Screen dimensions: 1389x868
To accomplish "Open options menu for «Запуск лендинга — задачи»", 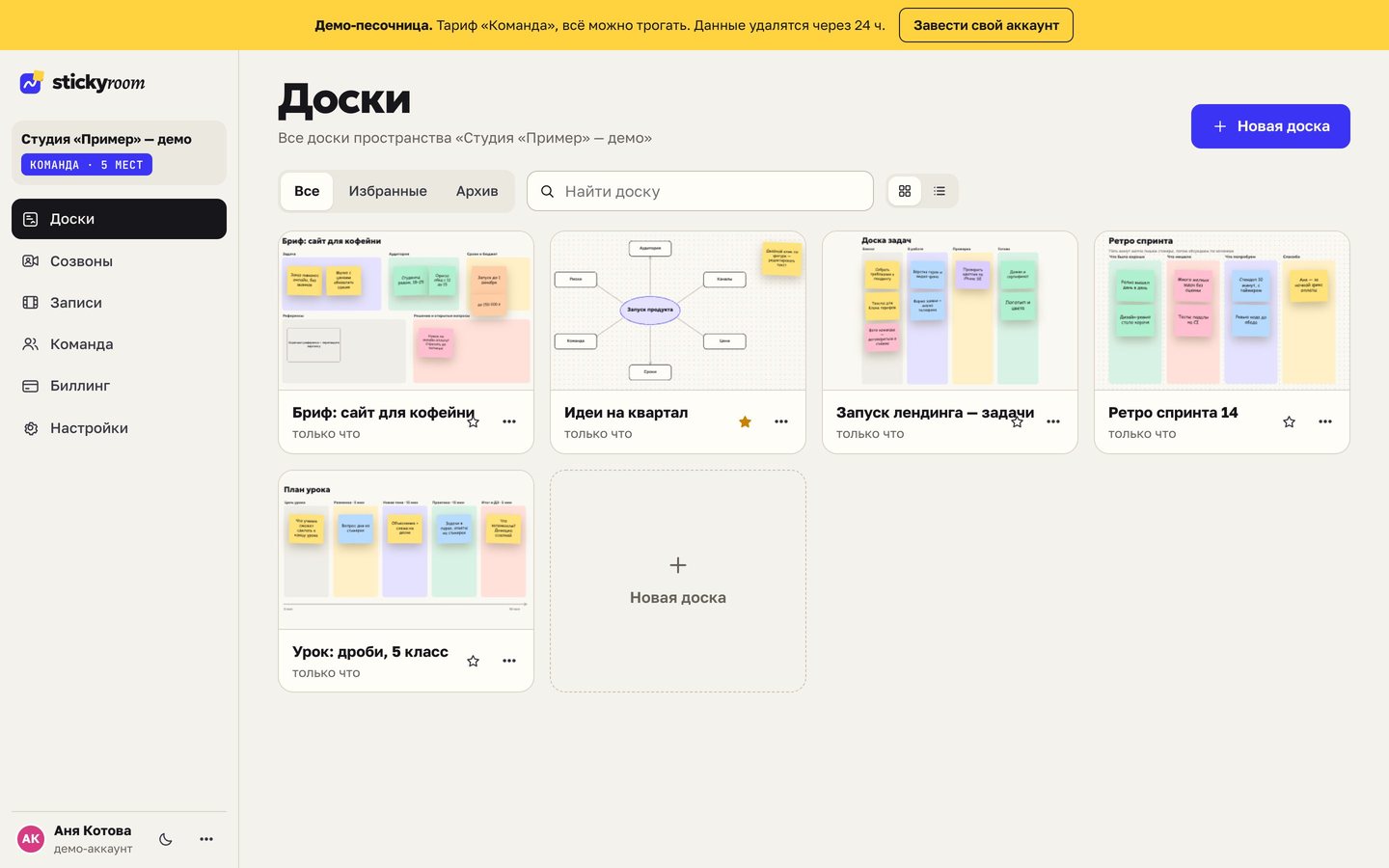I will 1053,421.
